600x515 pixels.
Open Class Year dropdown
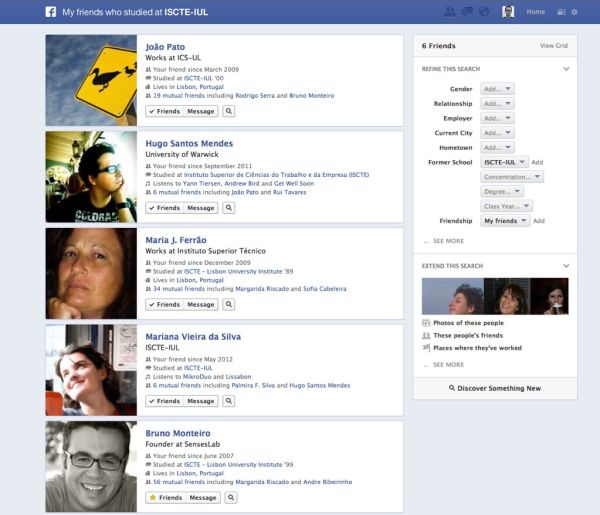[507, 206]
